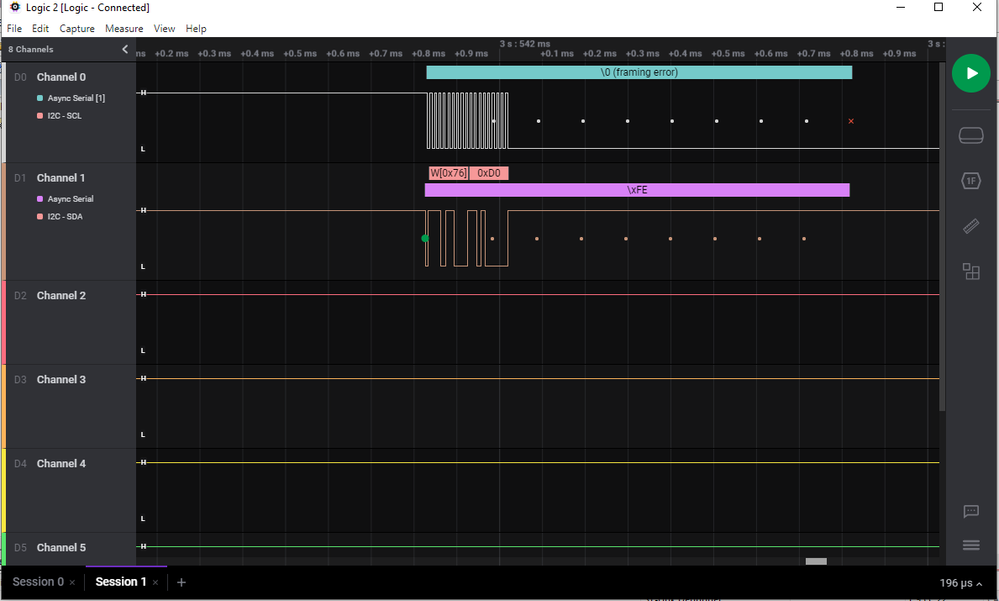999x601 pixels.
Task: Click the red X framing error marker
Action: click(851, 121)
